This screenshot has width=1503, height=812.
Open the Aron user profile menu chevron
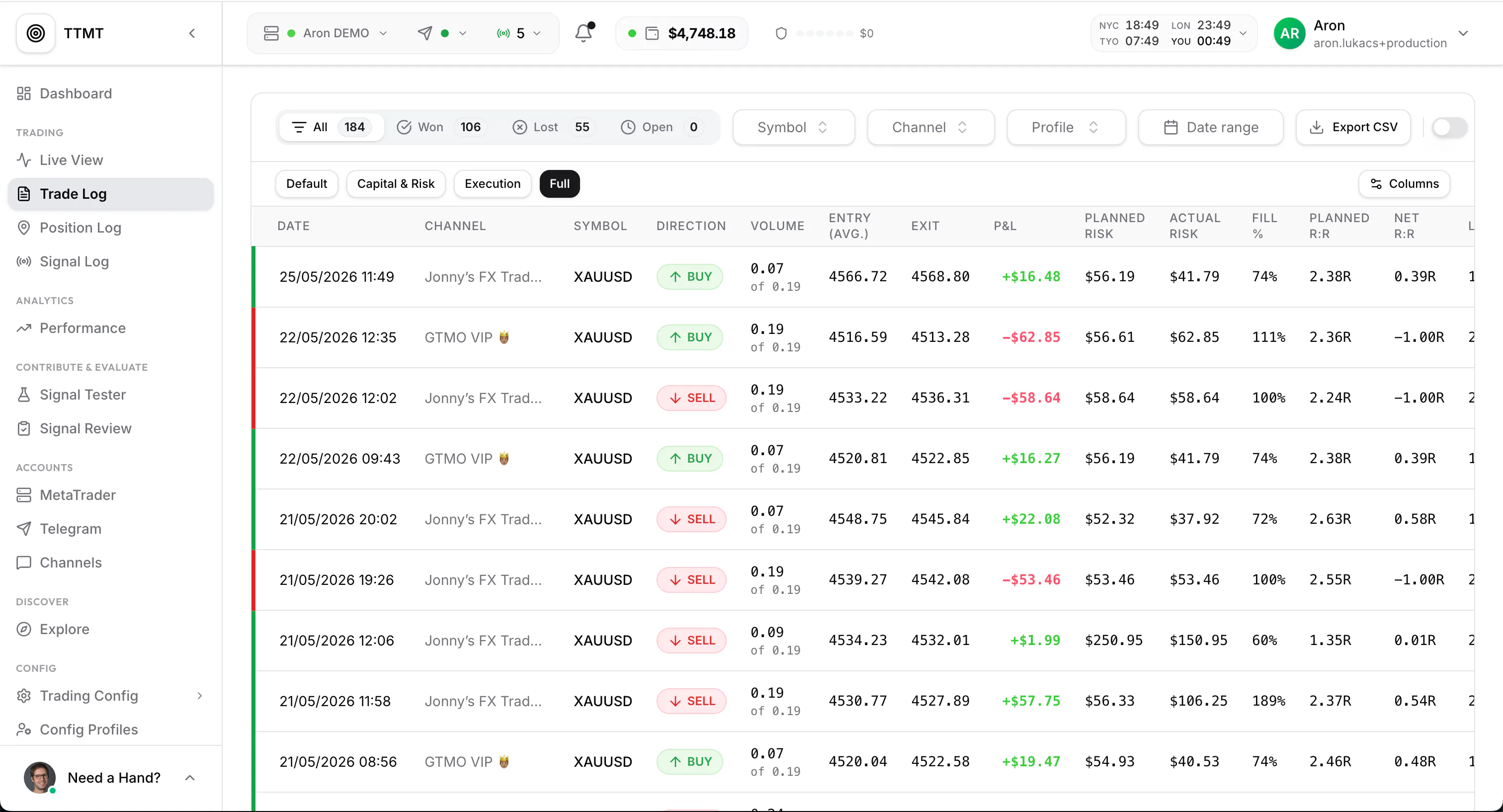[x=1463, y=33]
